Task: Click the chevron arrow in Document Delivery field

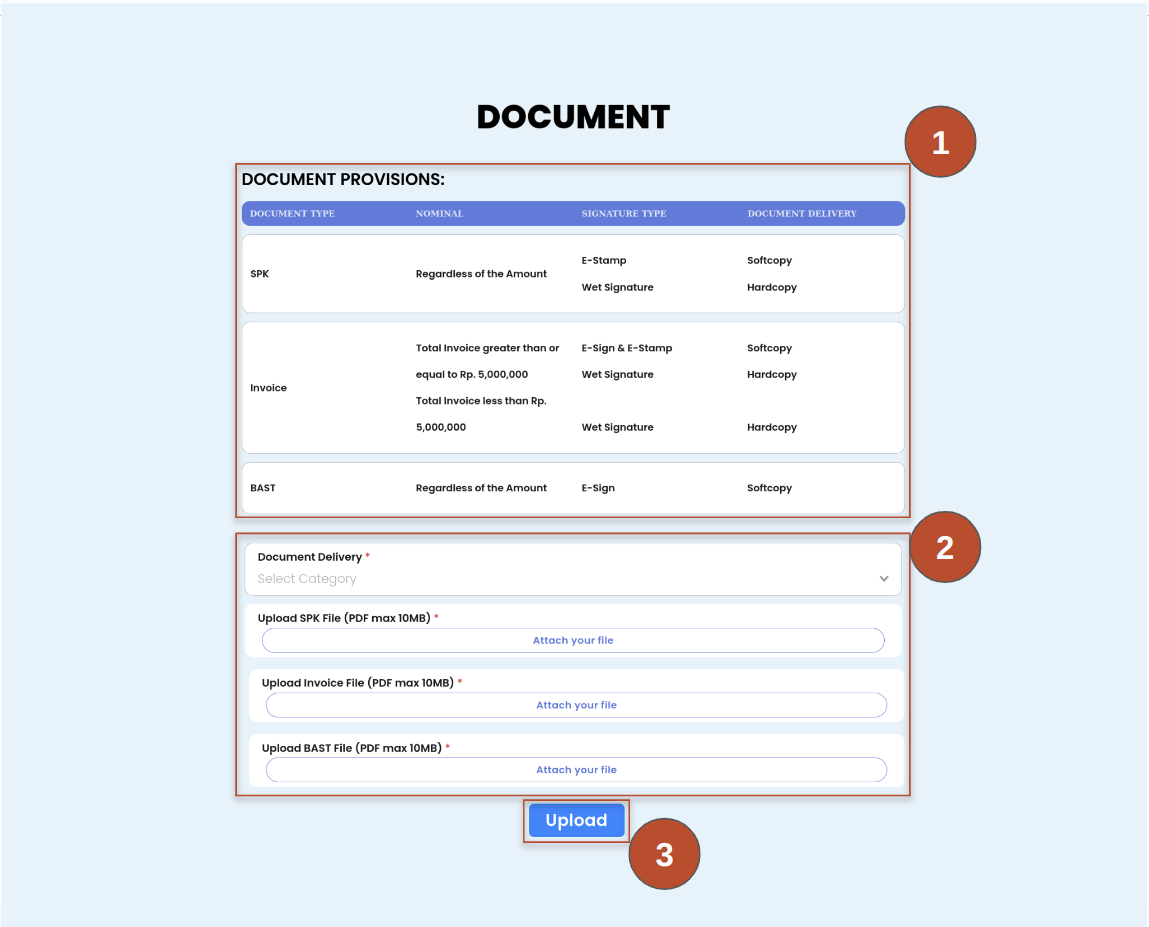Action: [x=883, y=579]
